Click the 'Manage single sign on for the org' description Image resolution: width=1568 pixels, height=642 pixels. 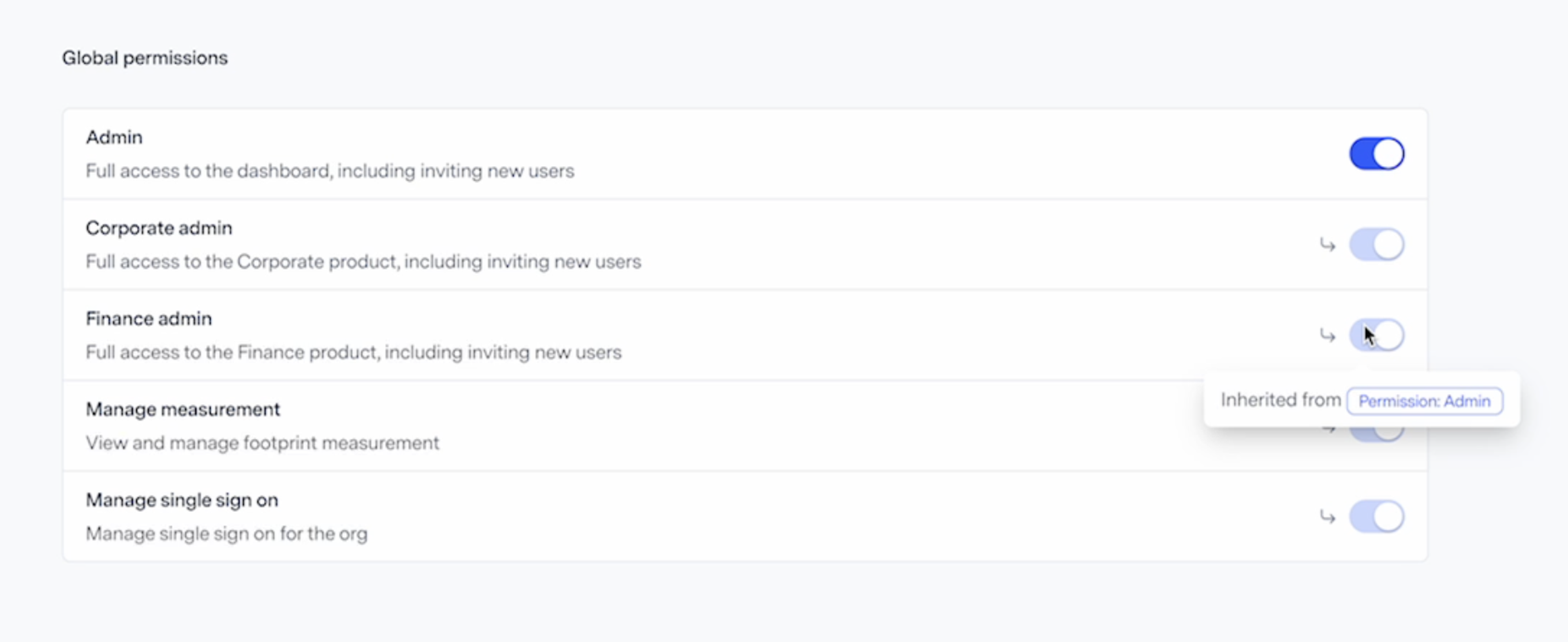pos(227,534)
